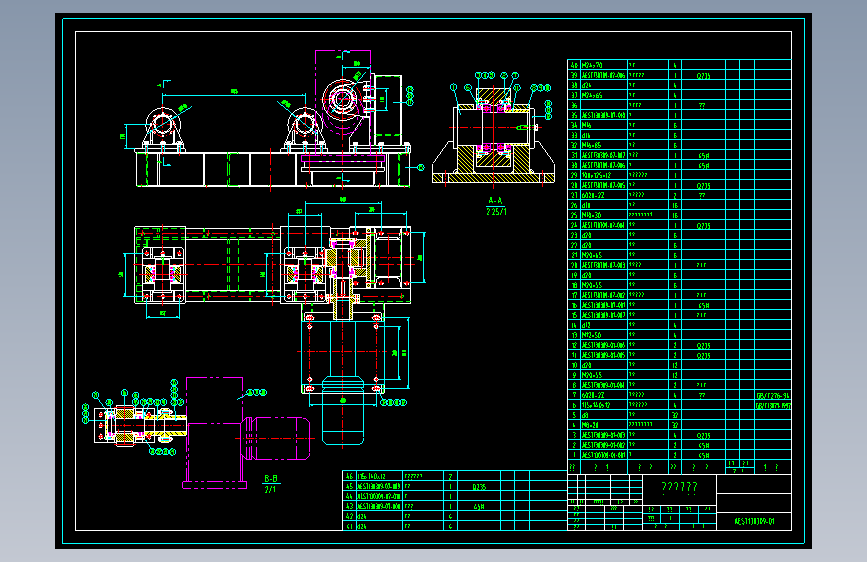The image size is (867, 562).
Task: Click the Q235 material cell in parts row 39
Action: [x=703, y=76]
